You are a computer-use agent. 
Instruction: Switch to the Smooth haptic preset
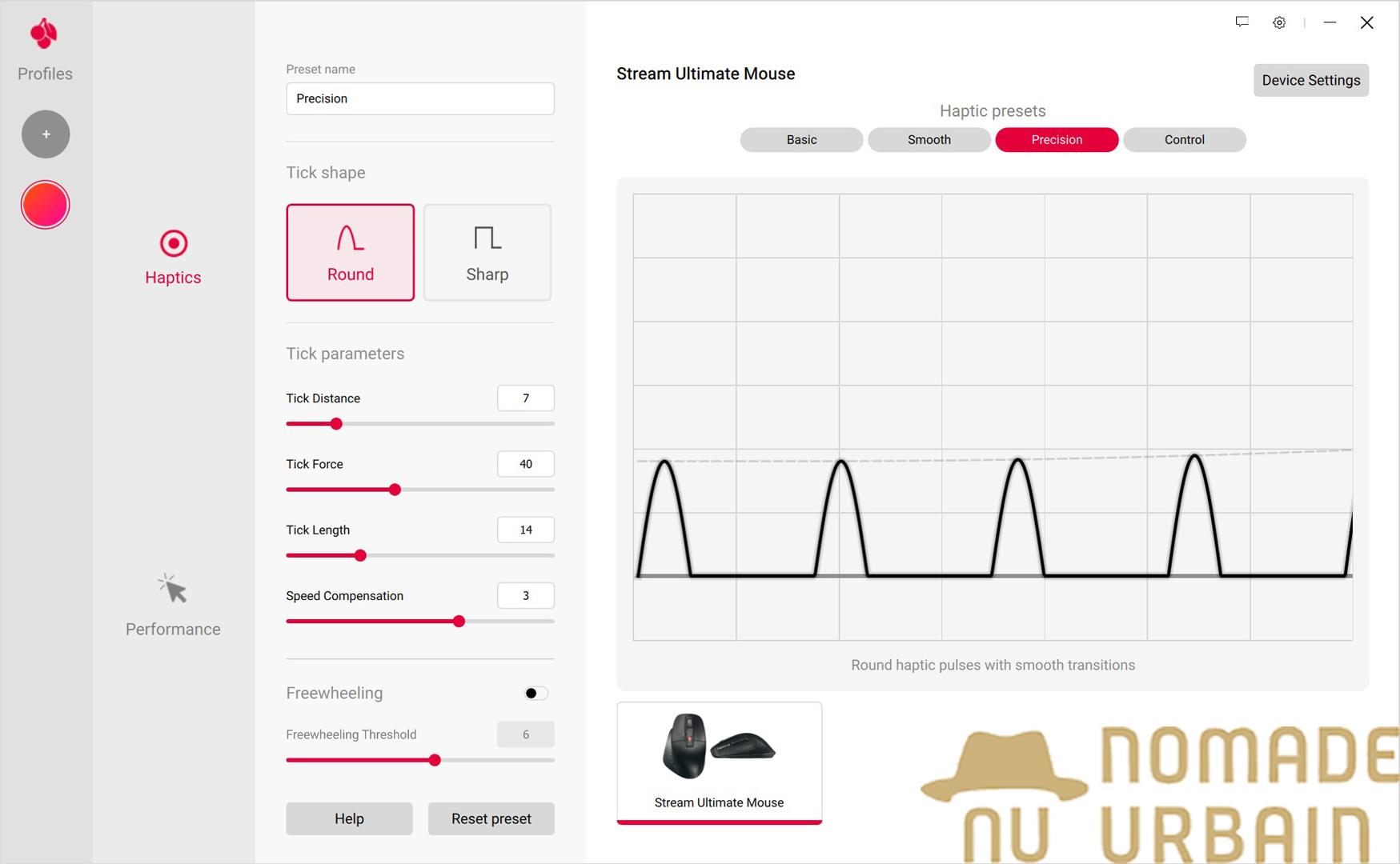tap(929, 140)
